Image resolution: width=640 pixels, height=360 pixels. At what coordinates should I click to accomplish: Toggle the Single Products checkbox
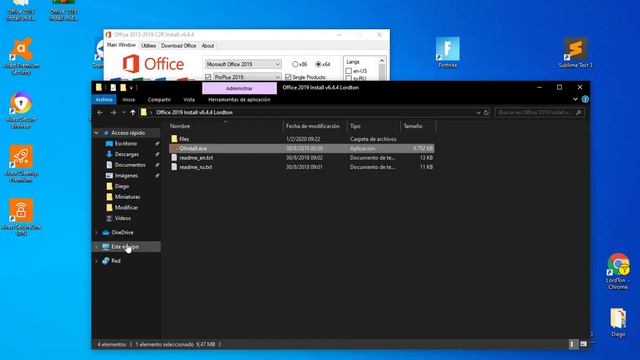tap(288, 77)
